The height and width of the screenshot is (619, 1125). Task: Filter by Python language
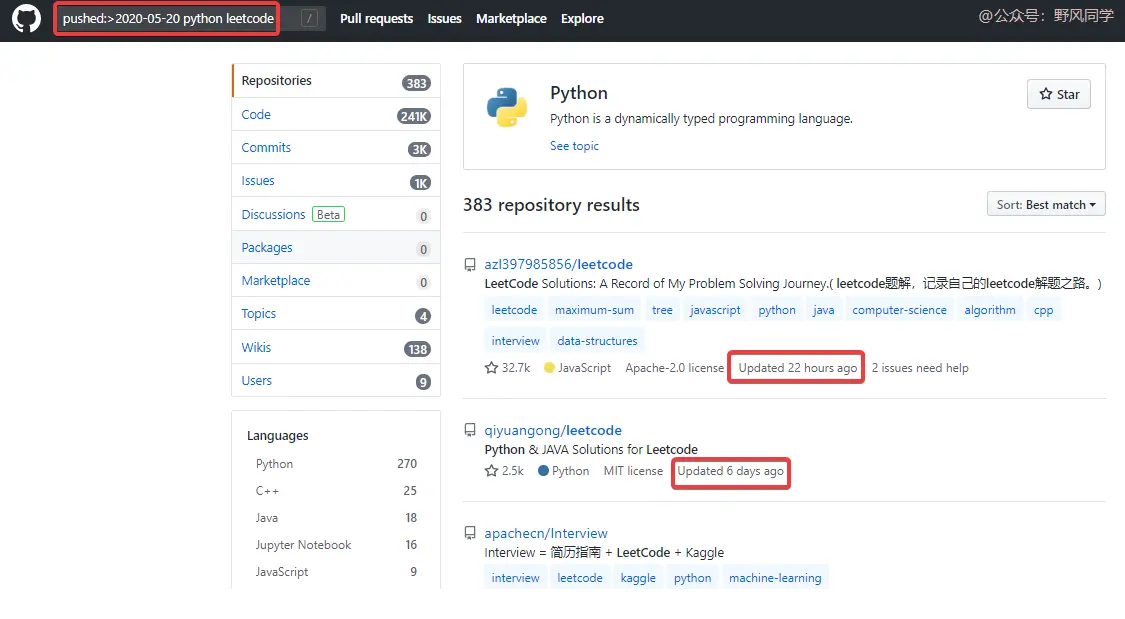[x=336, y=464]
